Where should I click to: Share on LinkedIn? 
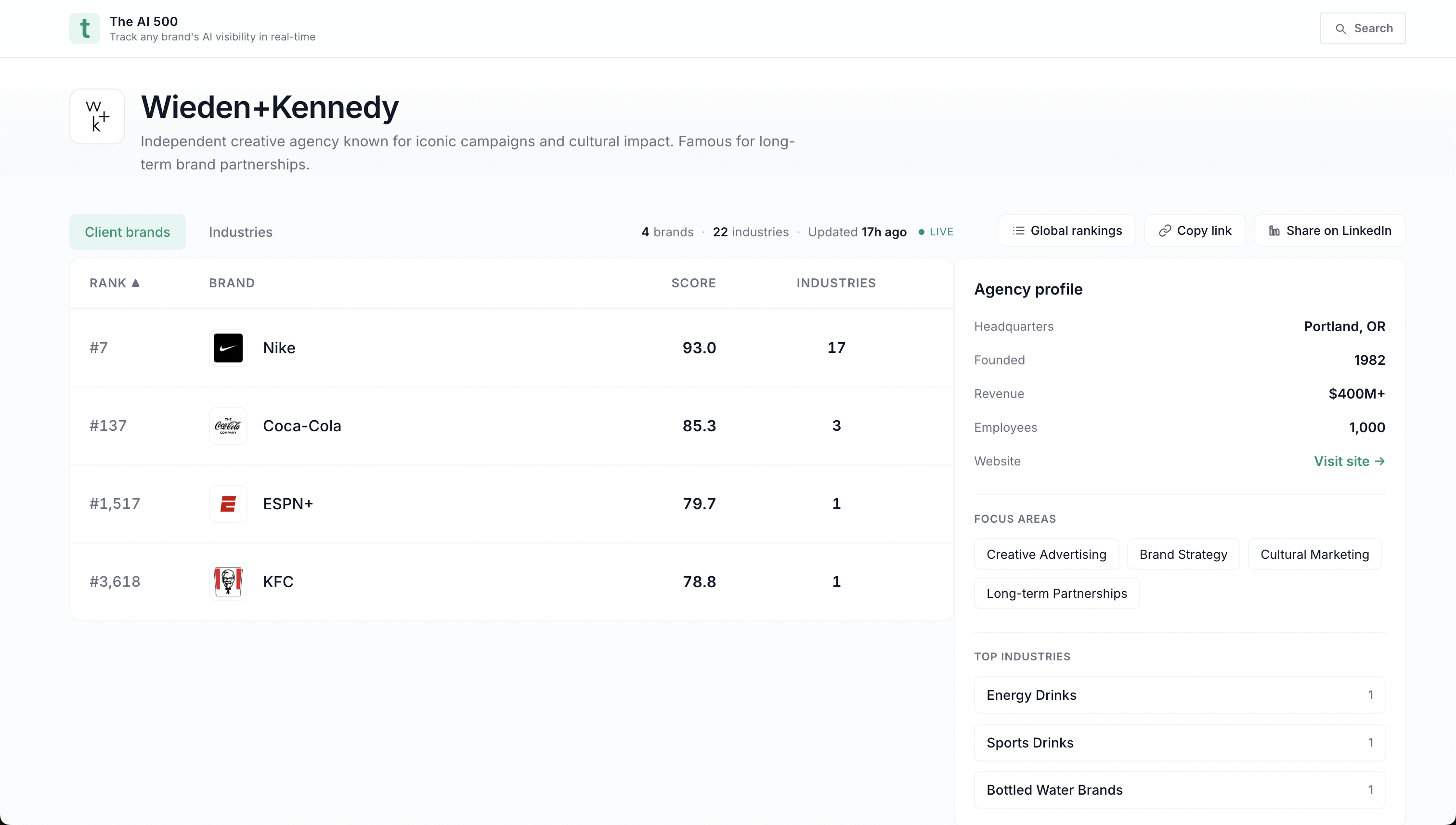click(1329, 231)
